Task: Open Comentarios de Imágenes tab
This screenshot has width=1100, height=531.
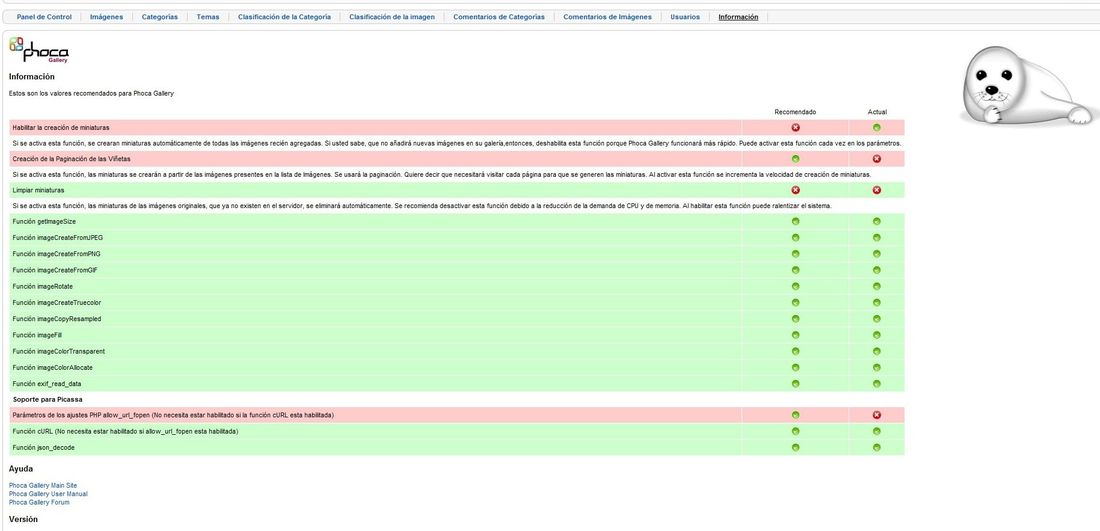Action: 607,17
